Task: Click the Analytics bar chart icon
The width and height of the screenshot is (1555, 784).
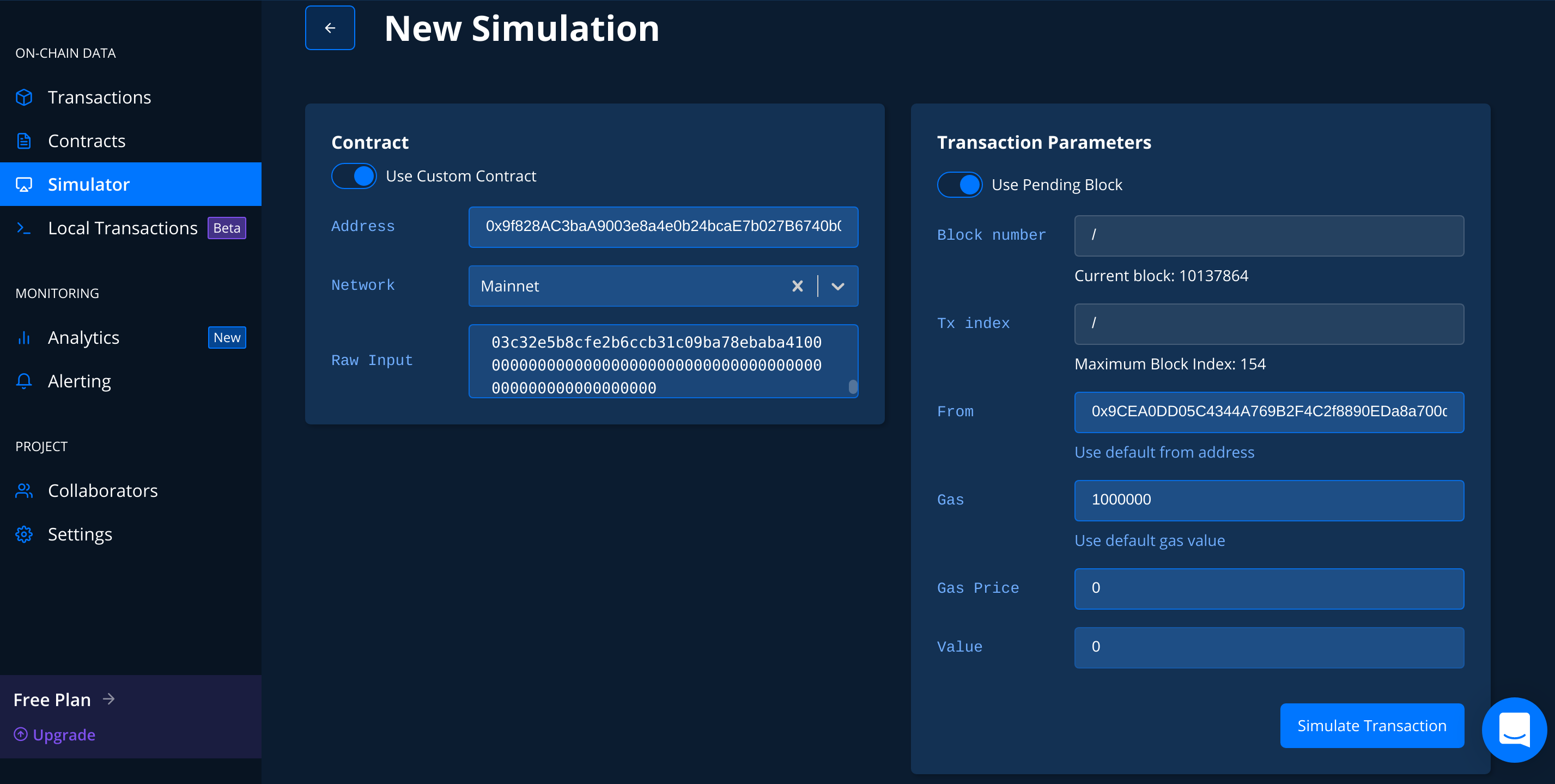Action: click(x=24, y=337)
